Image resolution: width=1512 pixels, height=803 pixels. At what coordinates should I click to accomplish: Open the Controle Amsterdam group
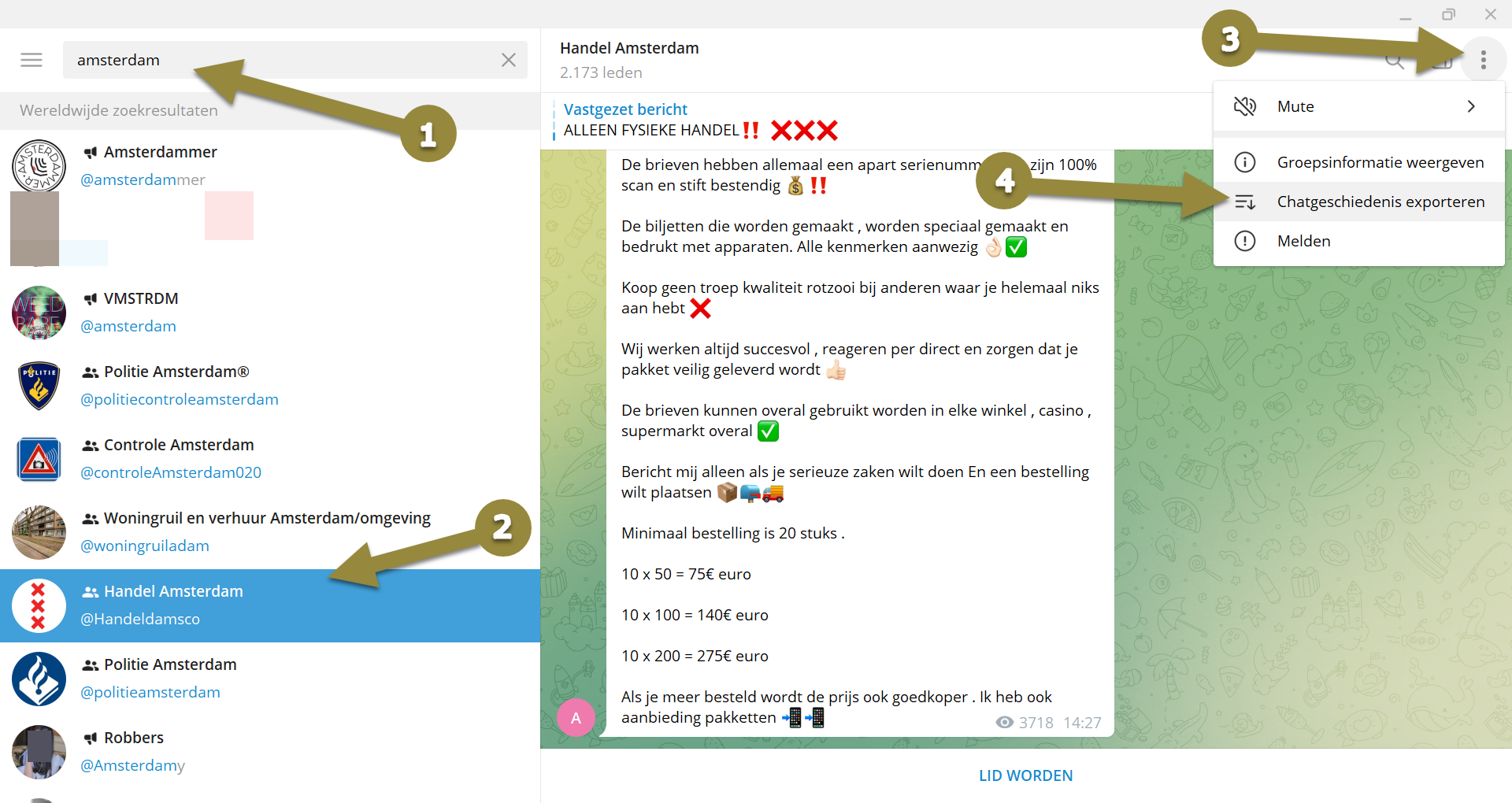[270, 459]
